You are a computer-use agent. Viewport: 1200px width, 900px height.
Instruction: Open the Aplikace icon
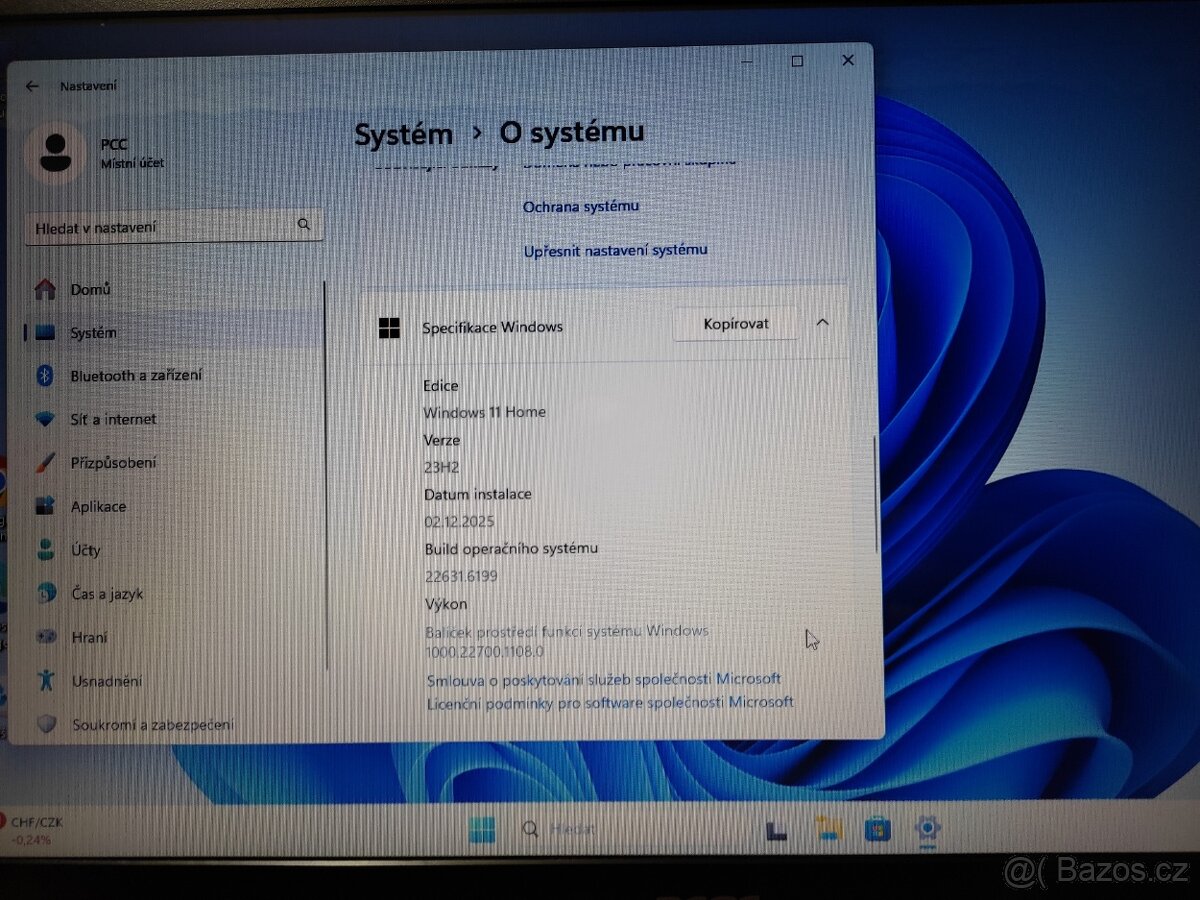tap(45, 506)
